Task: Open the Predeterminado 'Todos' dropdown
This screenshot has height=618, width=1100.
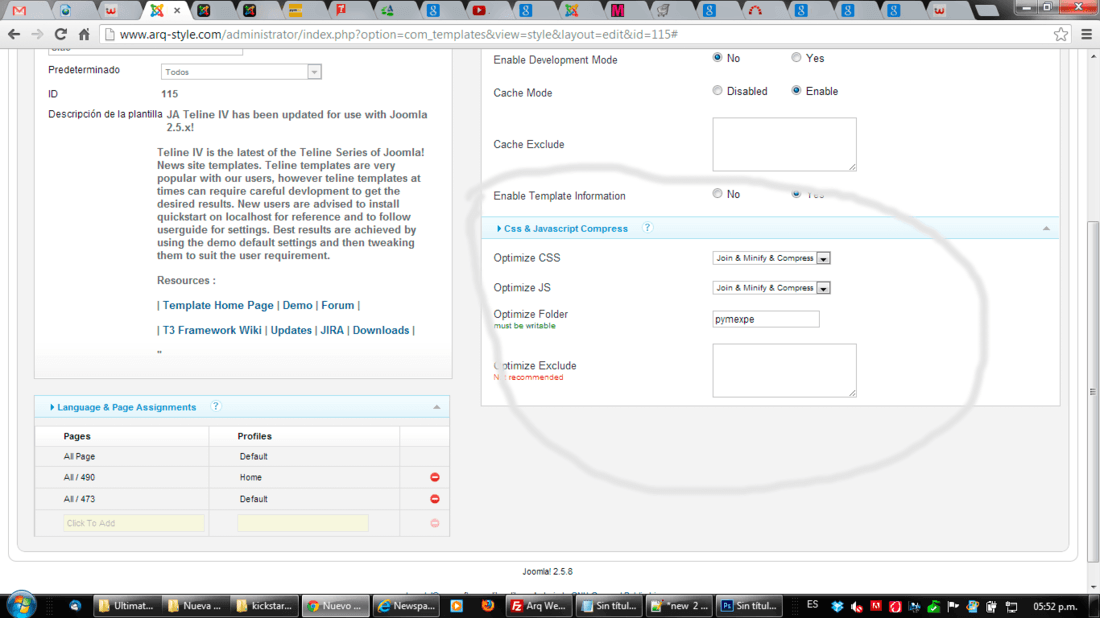Action: [241, 72]
